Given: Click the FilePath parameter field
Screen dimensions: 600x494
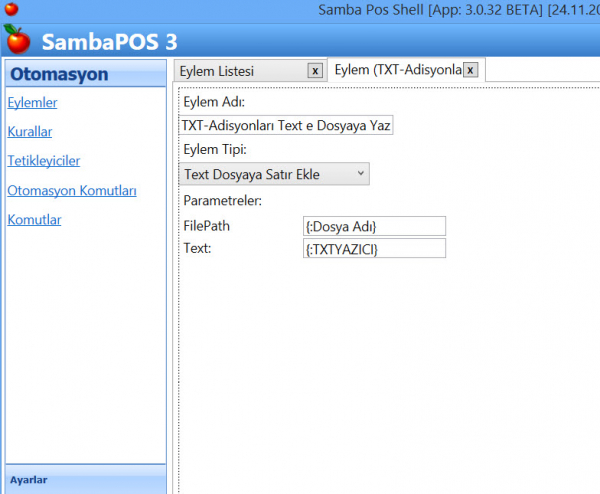Looking at the screenshot, I should (374, 226).
